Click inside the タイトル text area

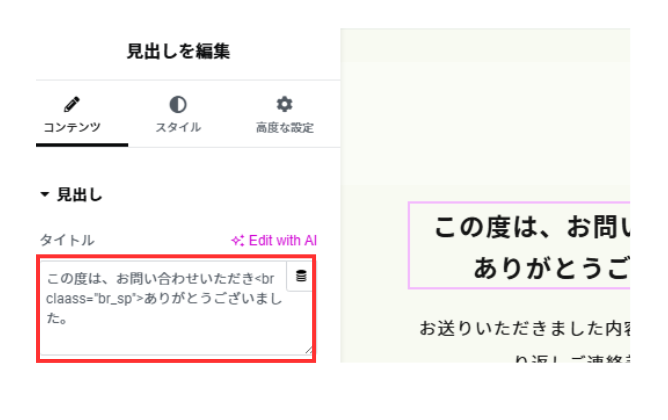(x=176, y=308)
